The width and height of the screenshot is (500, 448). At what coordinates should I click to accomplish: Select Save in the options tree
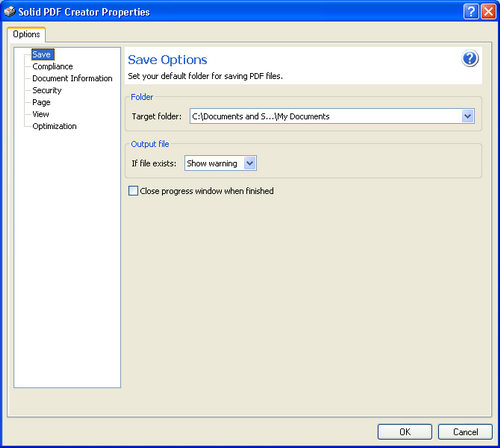42,54
